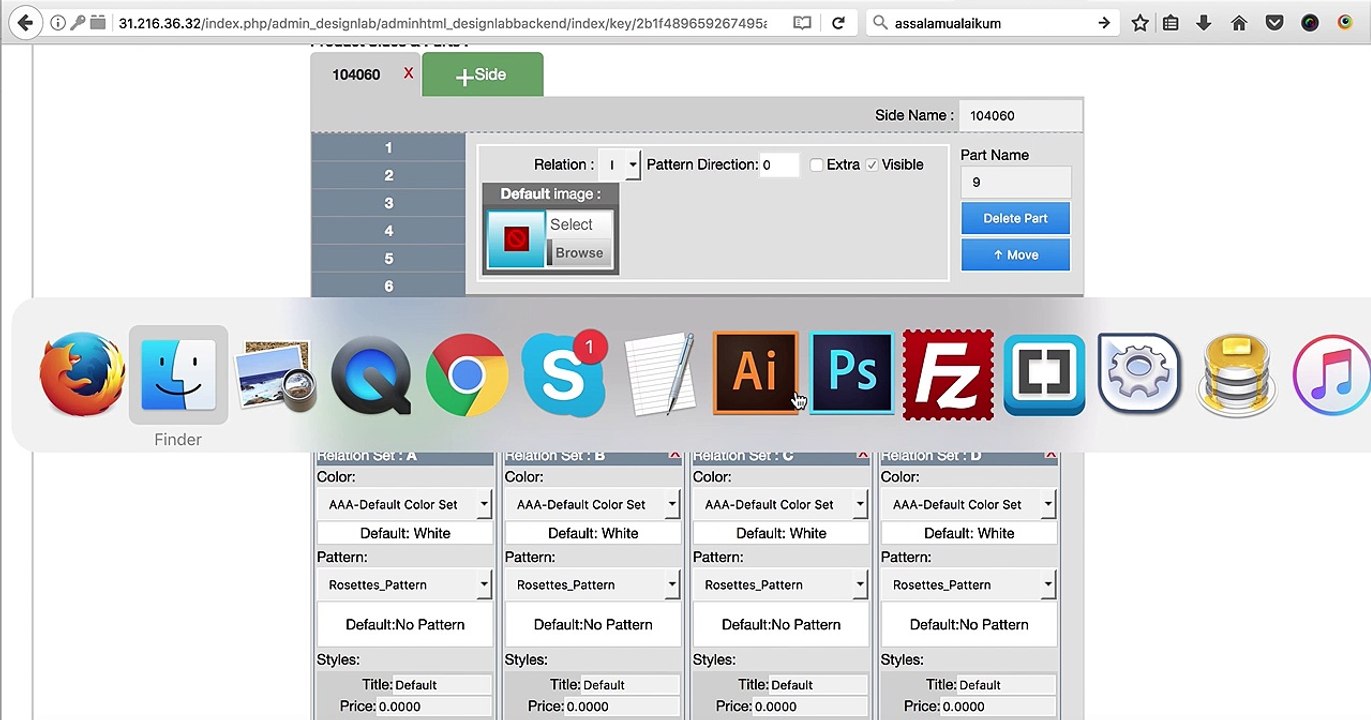Expand the Pattern dropdown in Relation Set C

781,585
